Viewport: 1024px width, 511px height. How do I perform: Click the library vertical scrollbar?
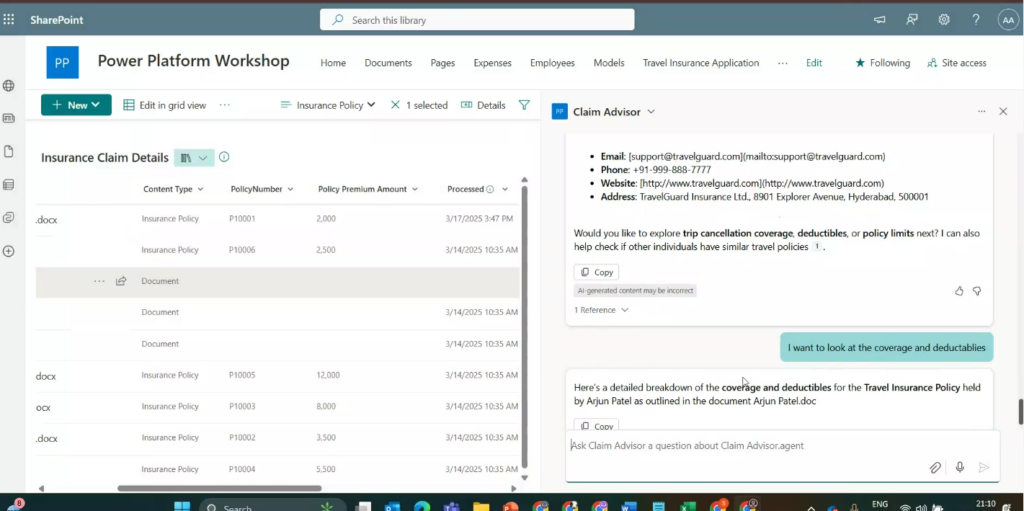(x=524, y=327)
